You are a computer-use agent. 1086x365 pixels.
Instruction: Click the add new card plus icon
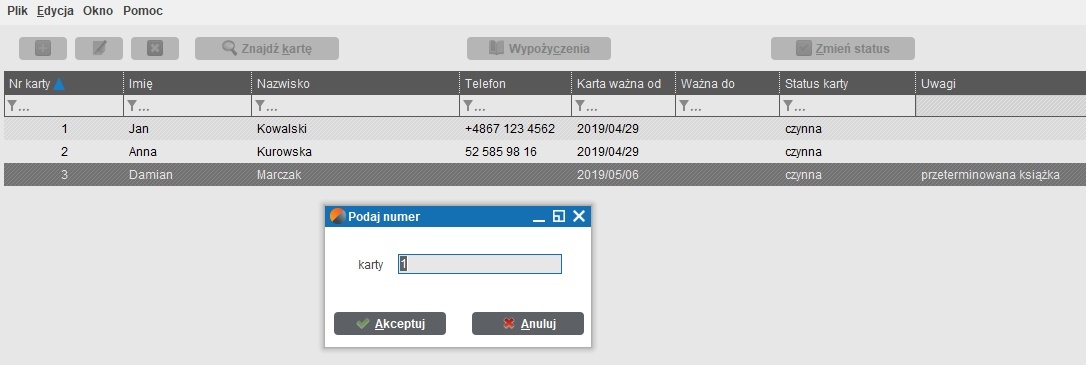click(x=43, y=48)
